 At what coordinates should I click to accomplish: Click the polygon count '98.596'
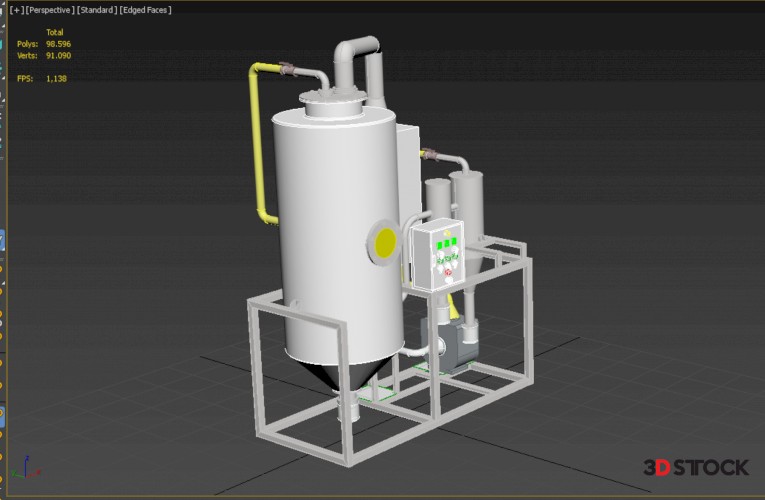point(59,44)
